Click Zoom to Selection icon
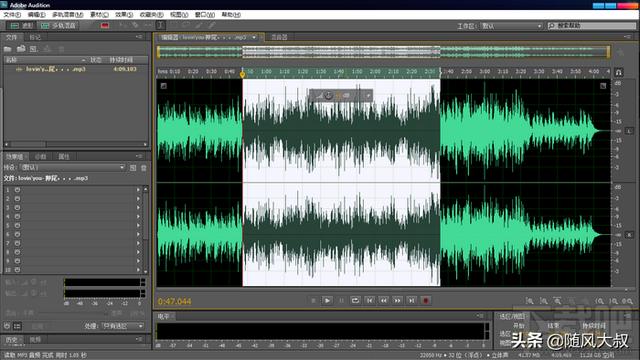The width and height of the screenshot is (640, 360). click(x=627, y=301)
